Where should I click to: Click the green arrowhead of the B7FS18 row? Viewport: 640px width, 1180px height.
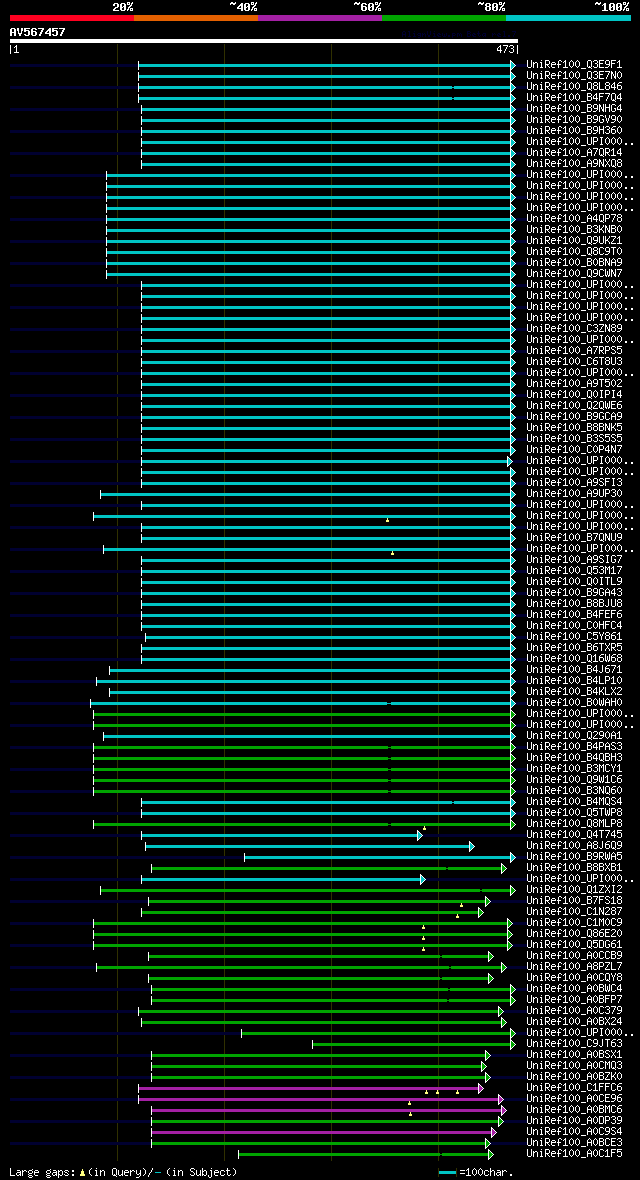487,902
